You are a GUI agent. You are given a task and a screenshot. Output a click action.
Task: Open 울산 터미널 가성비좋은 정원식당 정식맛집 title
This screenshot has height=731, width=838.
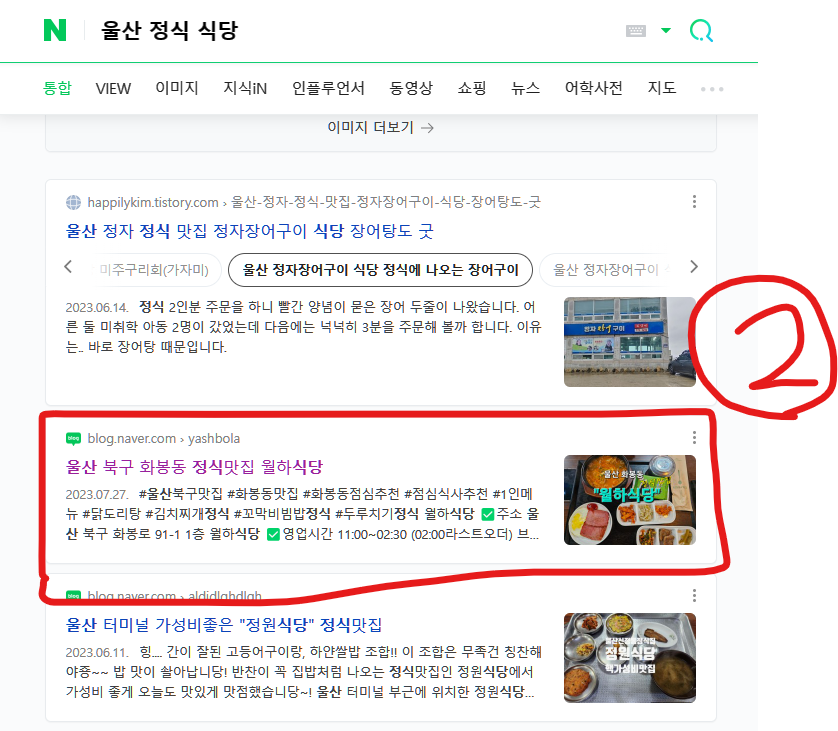pos(223,625)
